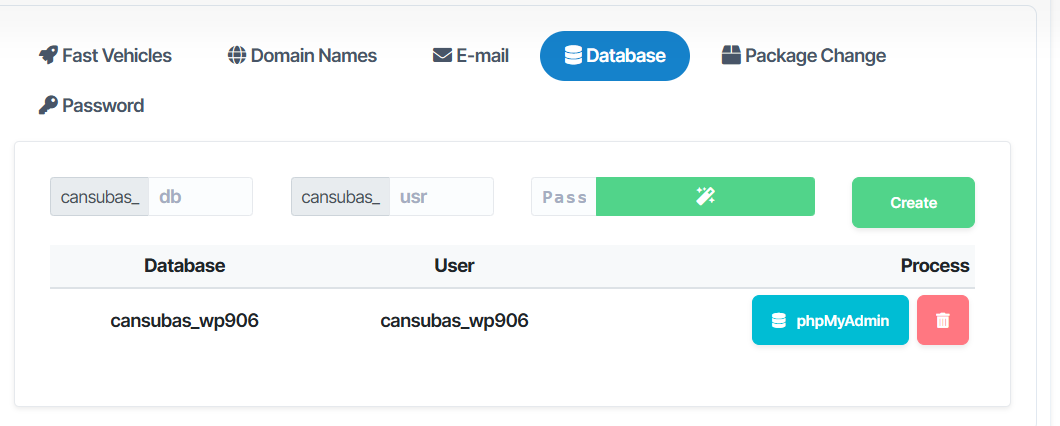Open phpMyAdmin for cansubas_wp906
The width and height of the screenshot is (1060, 426).
[x=830, y=320]
